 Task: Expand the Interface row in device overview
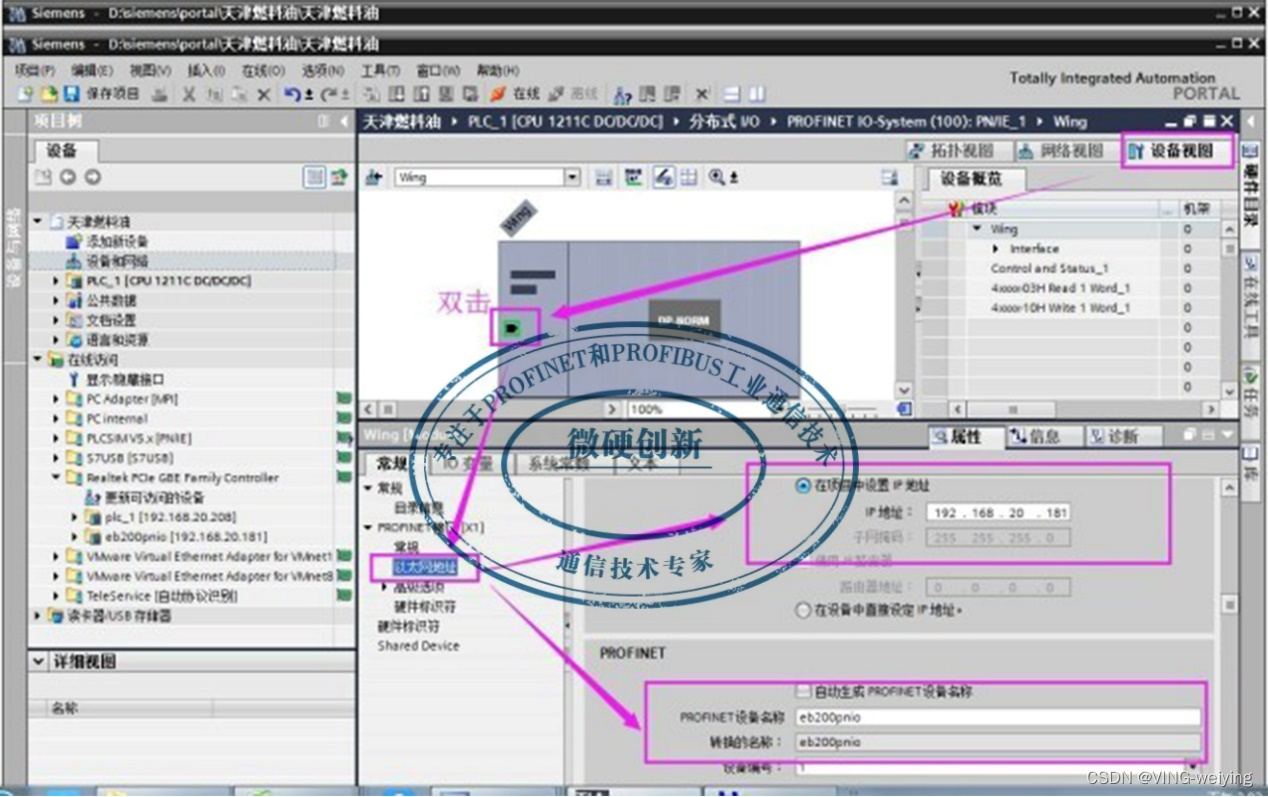pos(996,248)
